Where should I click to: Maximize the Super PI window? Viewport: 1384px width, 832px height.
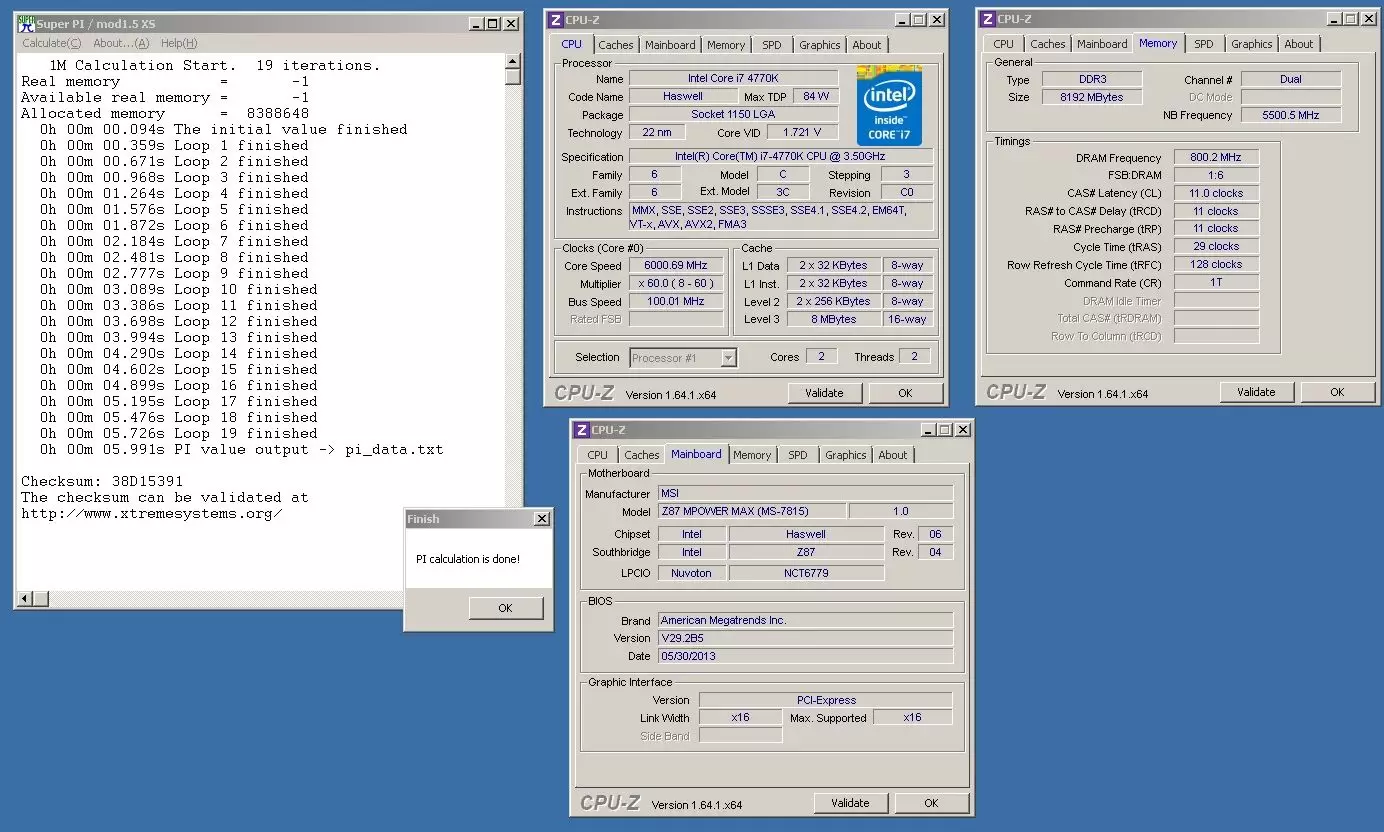click(x=492, y=24)
